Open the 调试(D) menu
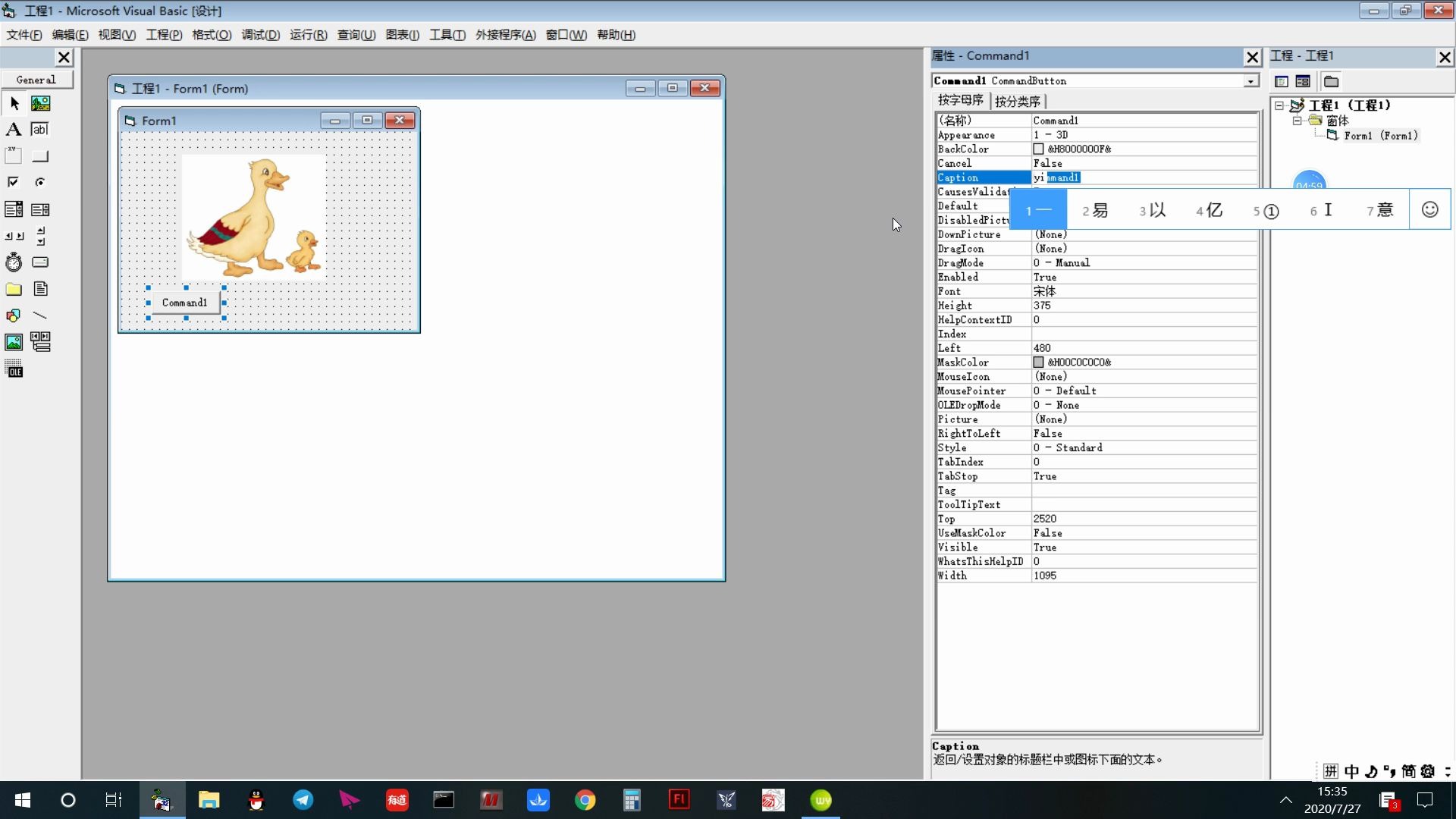The width and height of the screenshot is (1456, 819). [x=260, y=35]
